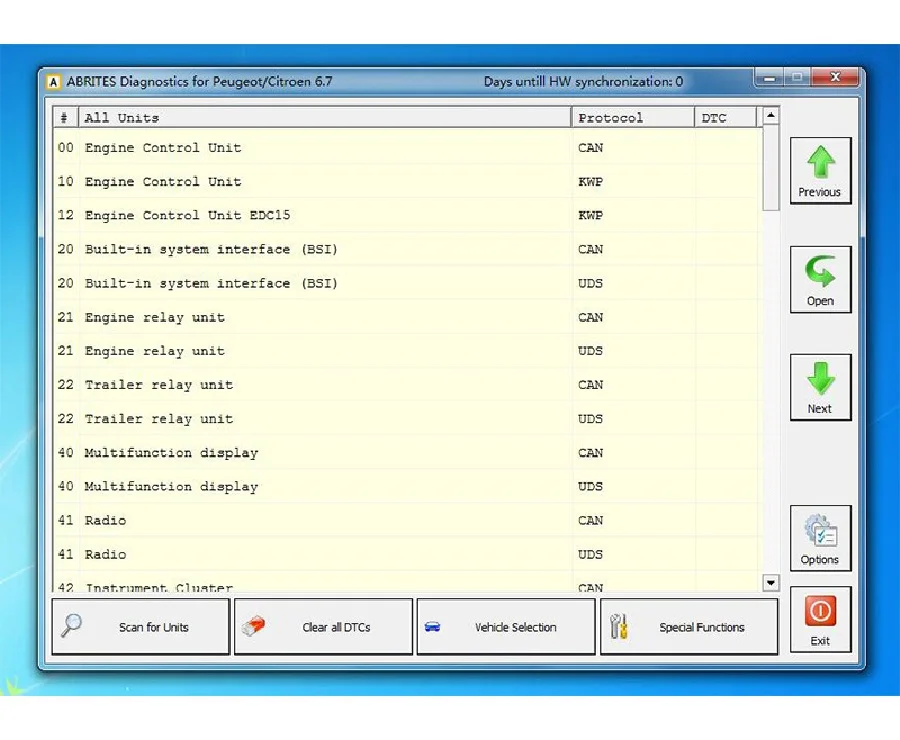Click the list scrollbar down arrow
The width and height of the screenshot is (900, 740).
(771, 583)
